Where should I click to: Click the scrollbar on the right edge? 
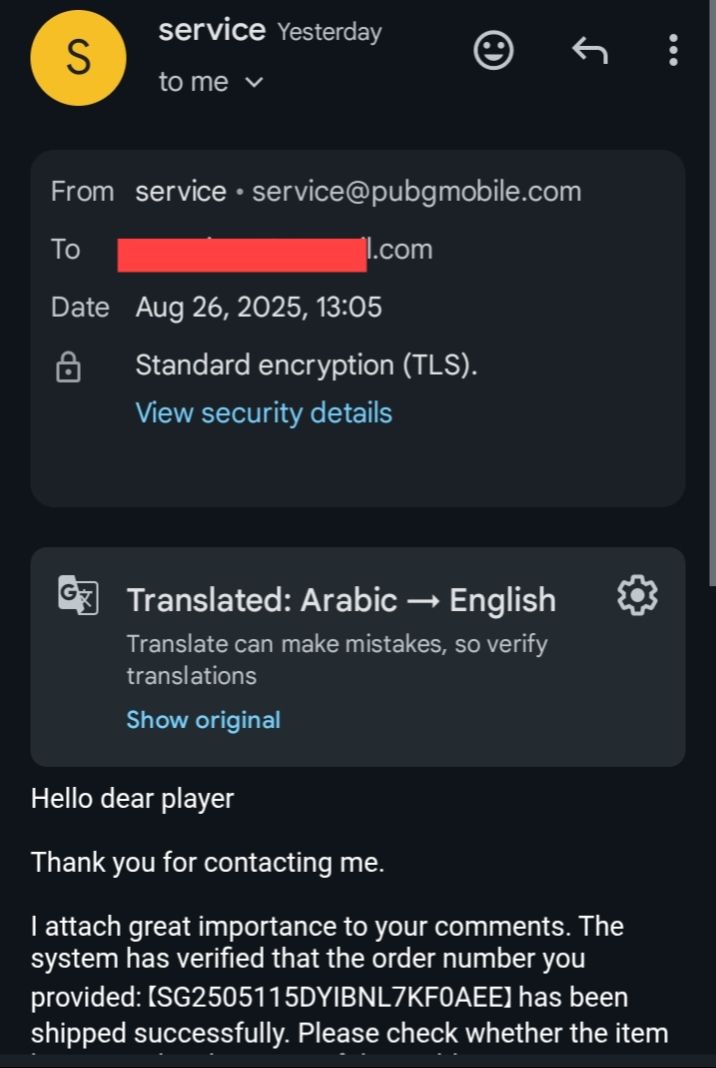[711, 300]
